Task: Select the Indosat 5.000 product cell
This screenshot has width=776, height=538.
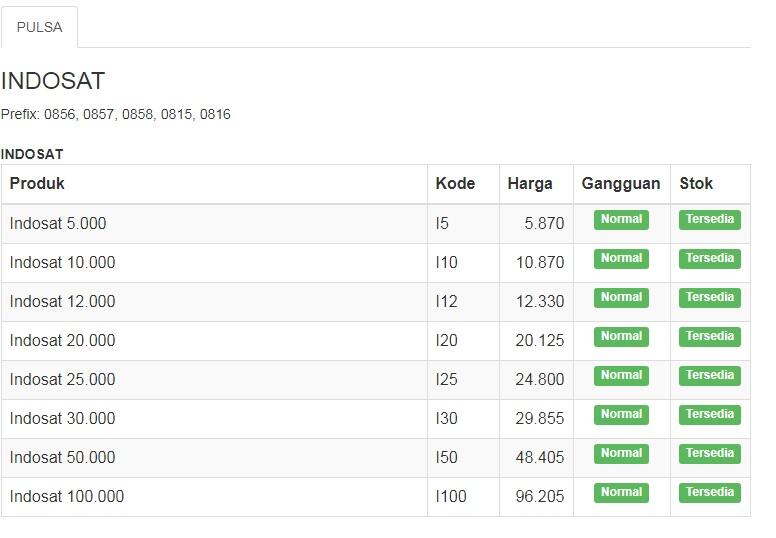Action: (214, 224)
